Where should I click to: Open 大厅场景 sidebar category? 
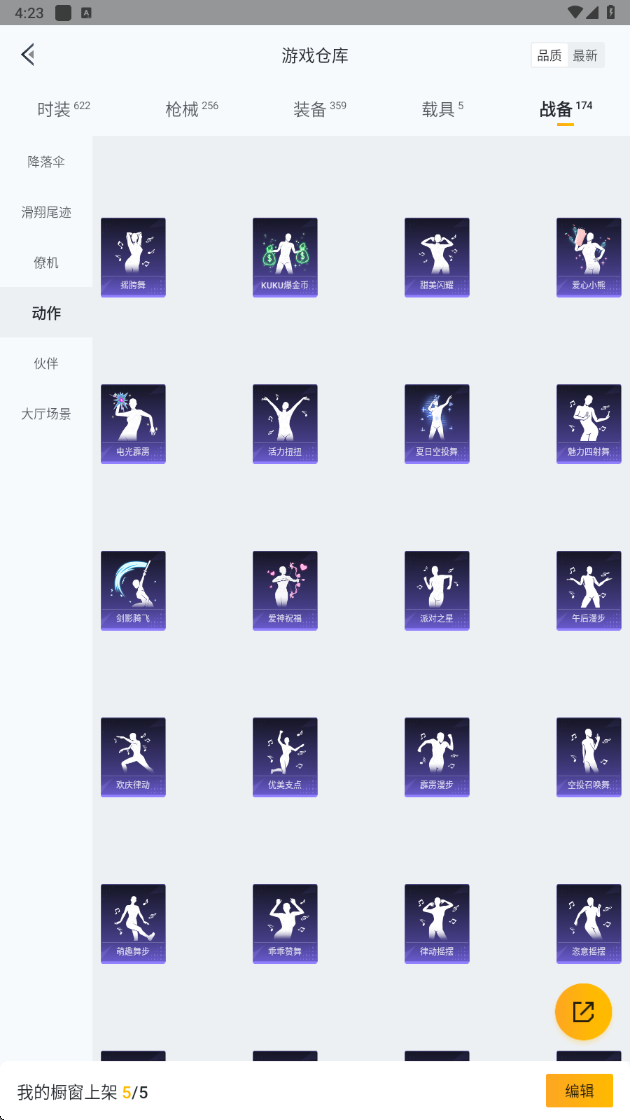46,414
